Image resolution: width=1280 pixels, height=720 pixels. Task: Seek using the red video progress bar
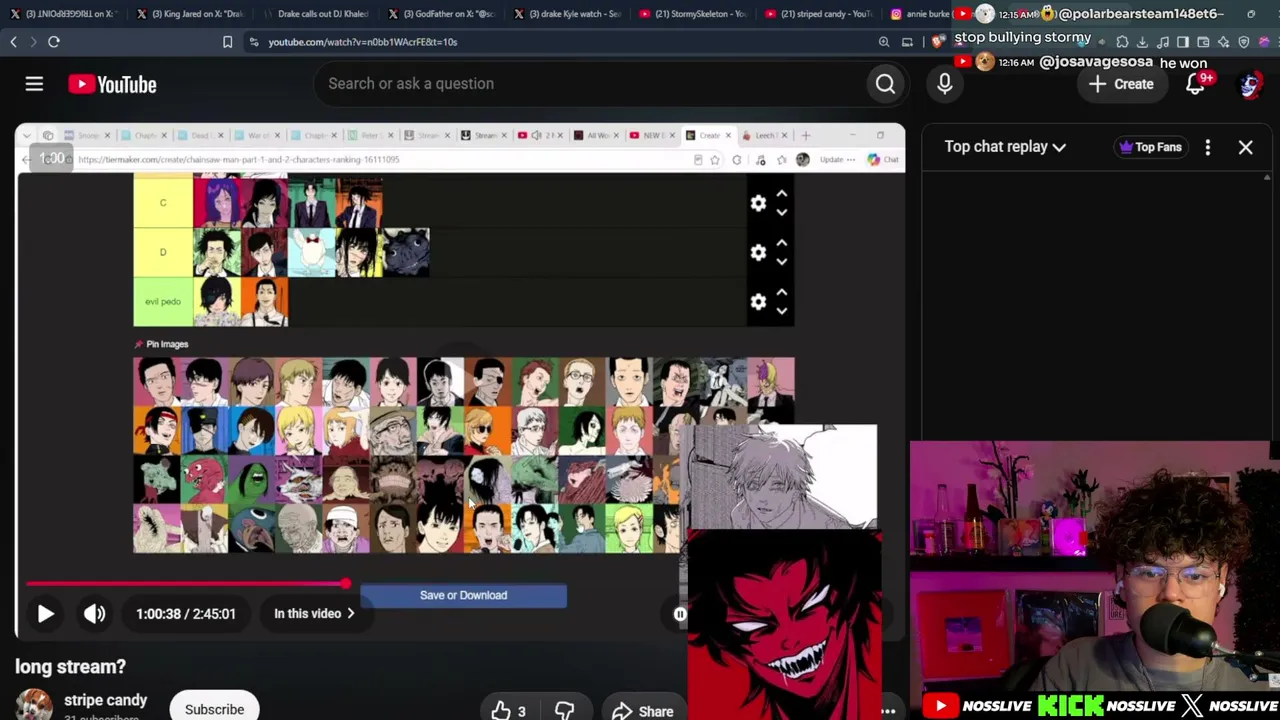[x=186, y=584]
